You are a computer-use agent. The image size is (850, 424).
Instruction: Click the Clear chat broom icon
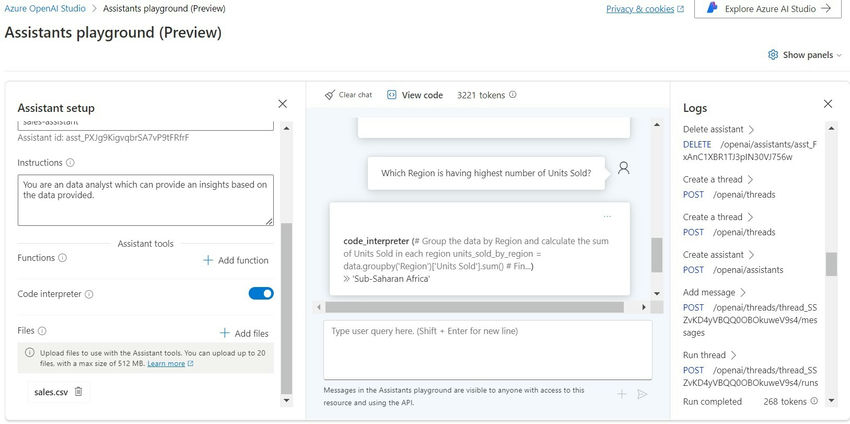330,95
